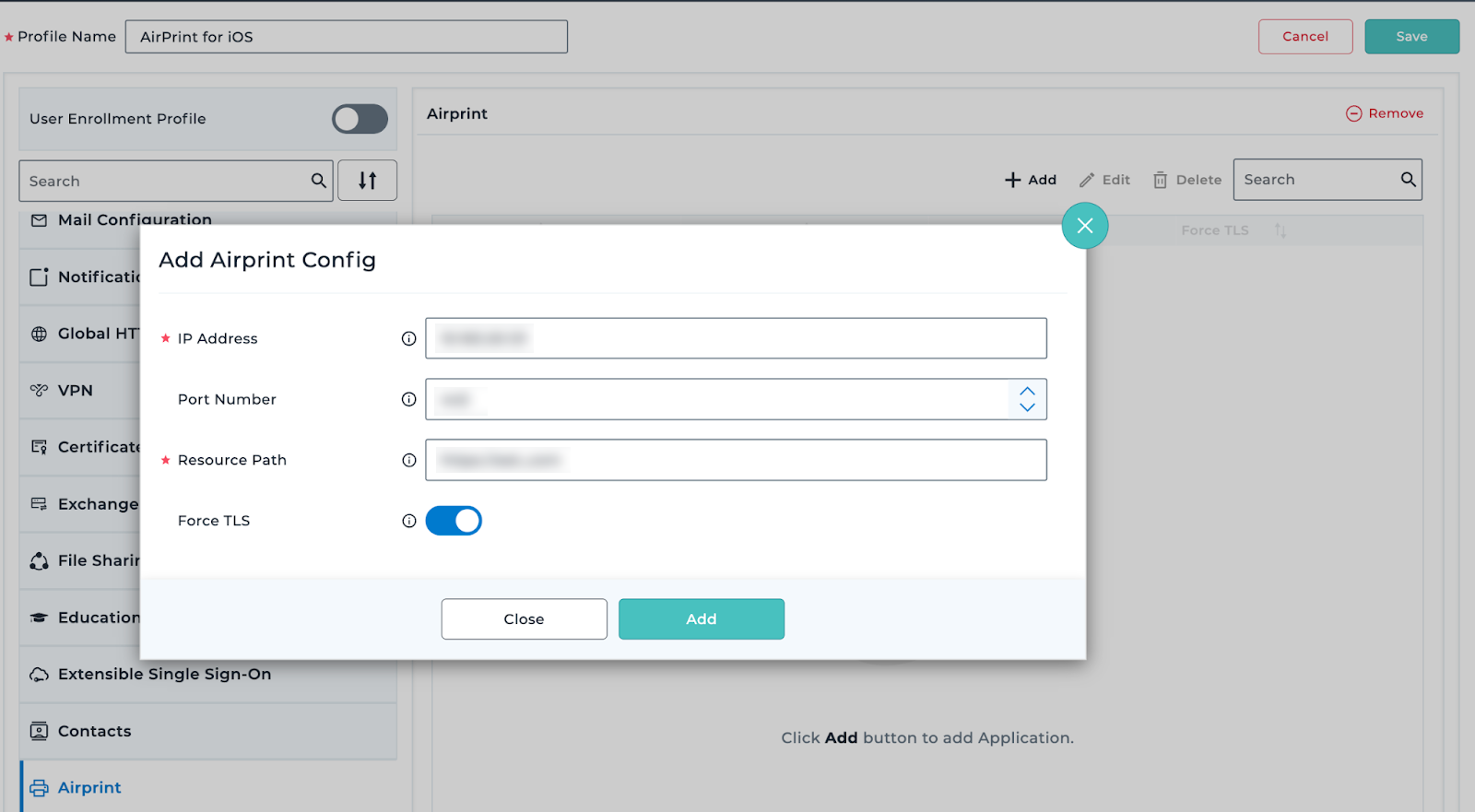1475x812 pixels.
Task: Click the Certificate sidebar icon
Action: tap(39, 447)
